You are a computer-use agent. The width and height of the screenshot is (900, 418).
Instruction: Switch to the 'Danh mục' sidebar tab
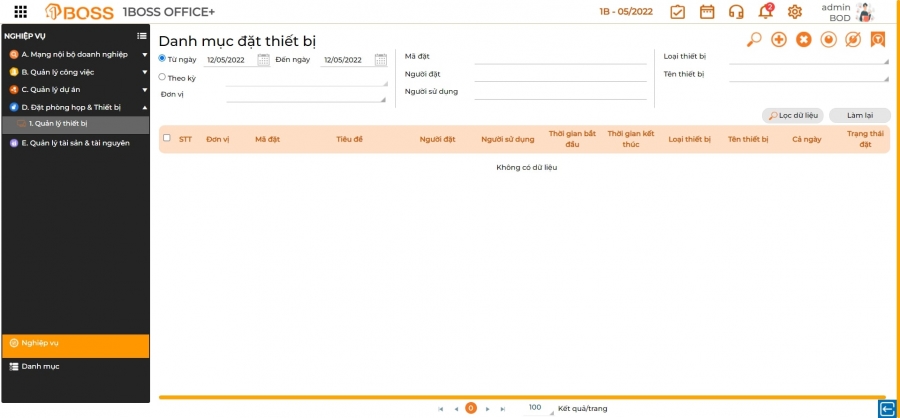click(x=41, y=367)
